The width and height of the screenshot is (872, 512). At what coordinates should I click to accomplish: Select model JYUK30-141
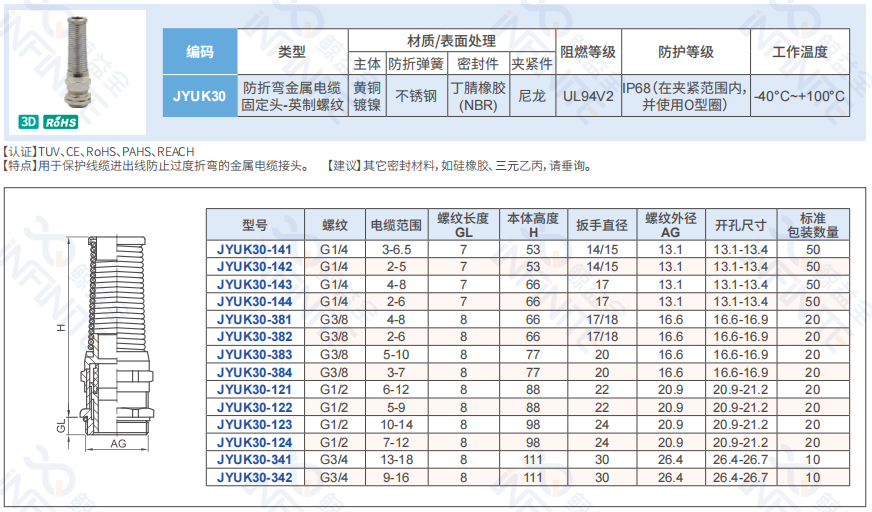pyautogui.click(x=255, y=249)
